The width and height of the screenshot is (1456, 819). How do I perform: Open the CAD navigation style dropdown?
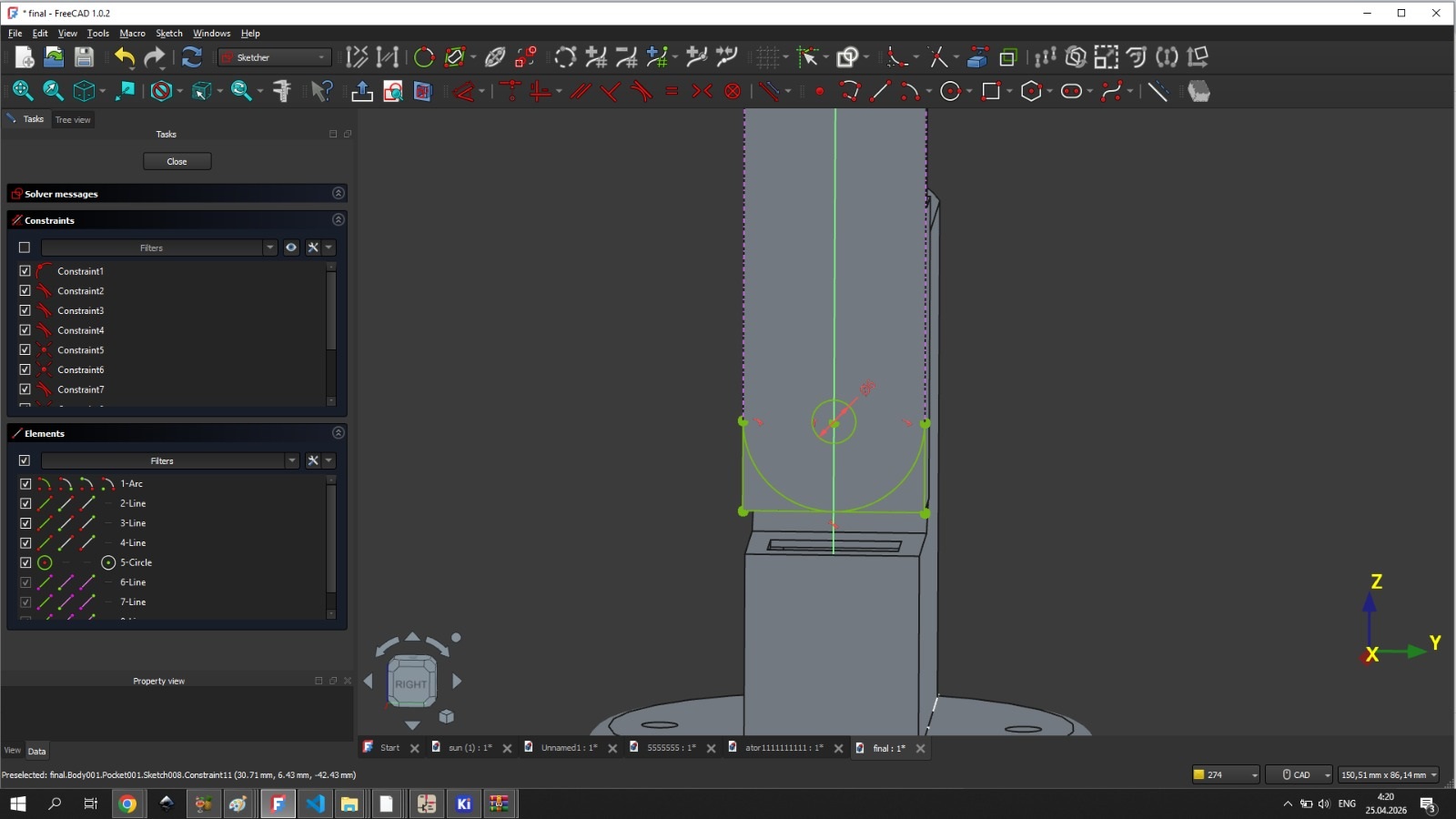click(1299, 774)
